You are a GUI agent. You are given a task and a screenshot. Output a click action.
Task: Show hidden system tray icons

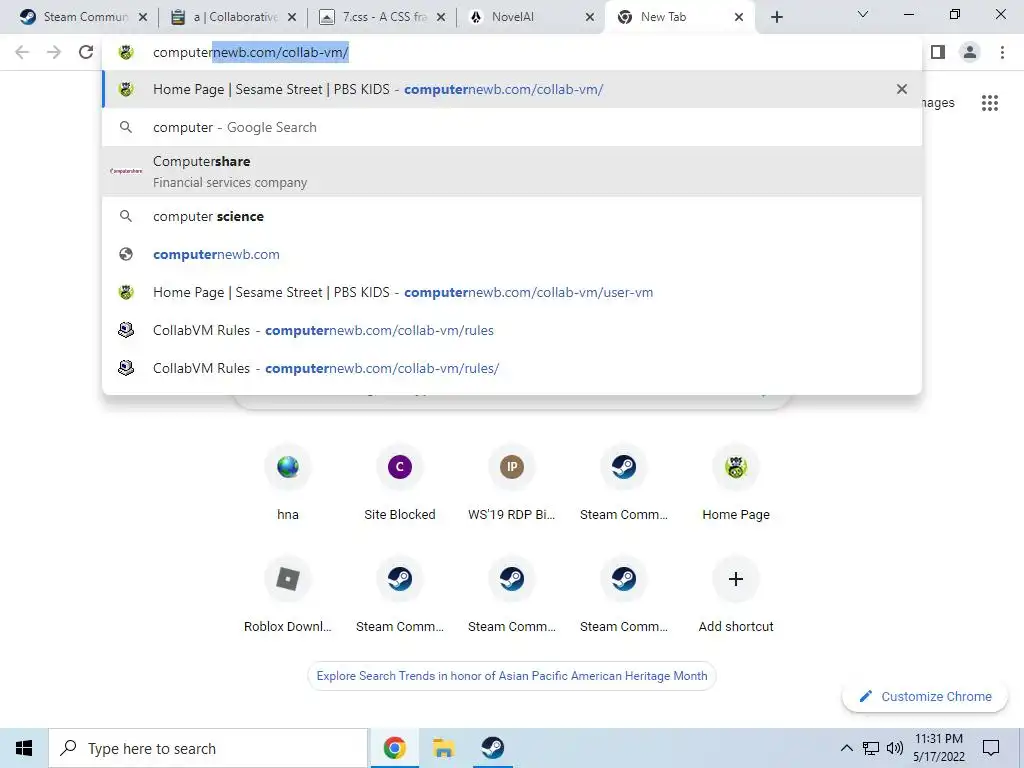point(846,748)
